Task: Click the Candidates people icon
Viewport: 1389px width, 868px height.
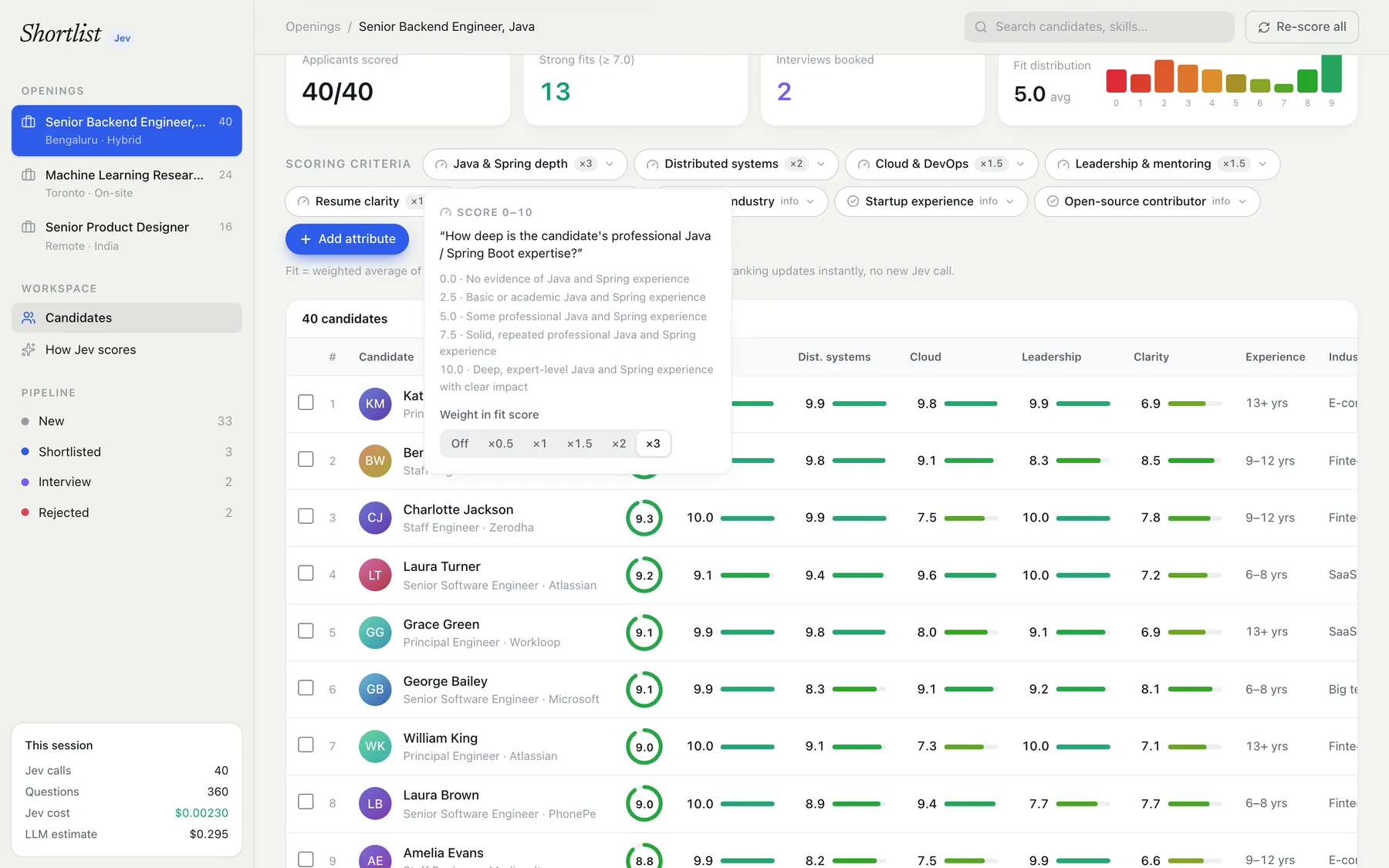Action: click(x=29, y=318)
